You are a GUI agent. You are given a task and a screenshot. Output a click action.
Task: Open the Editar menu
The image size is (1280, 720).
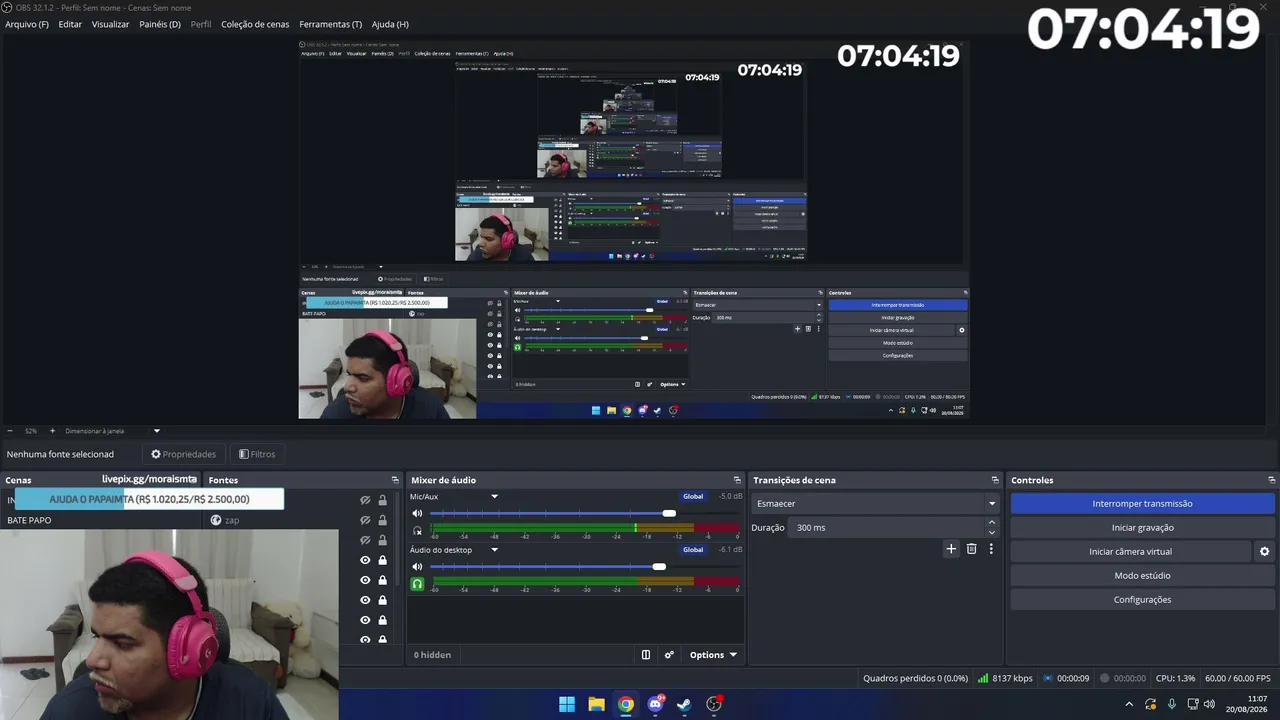point(70,24)
